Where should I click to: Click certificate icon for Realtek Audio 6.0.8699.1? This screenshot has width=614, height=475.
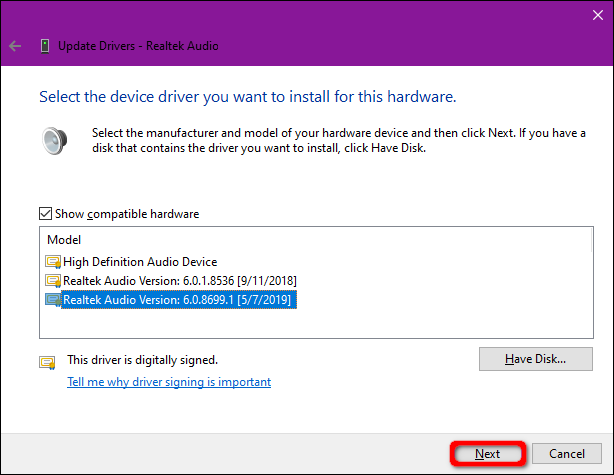(x=53, y=300)
